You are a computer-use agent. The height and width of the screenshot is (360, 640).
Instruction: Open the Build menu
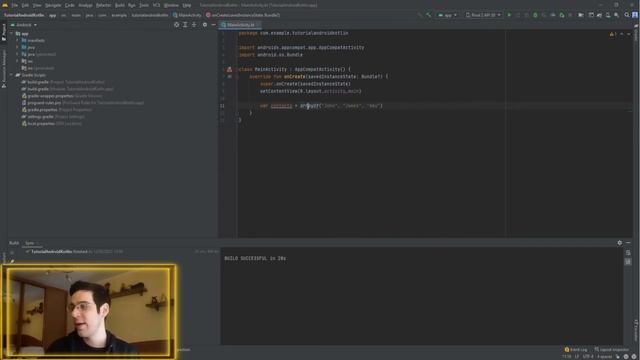tap(120, 5)
